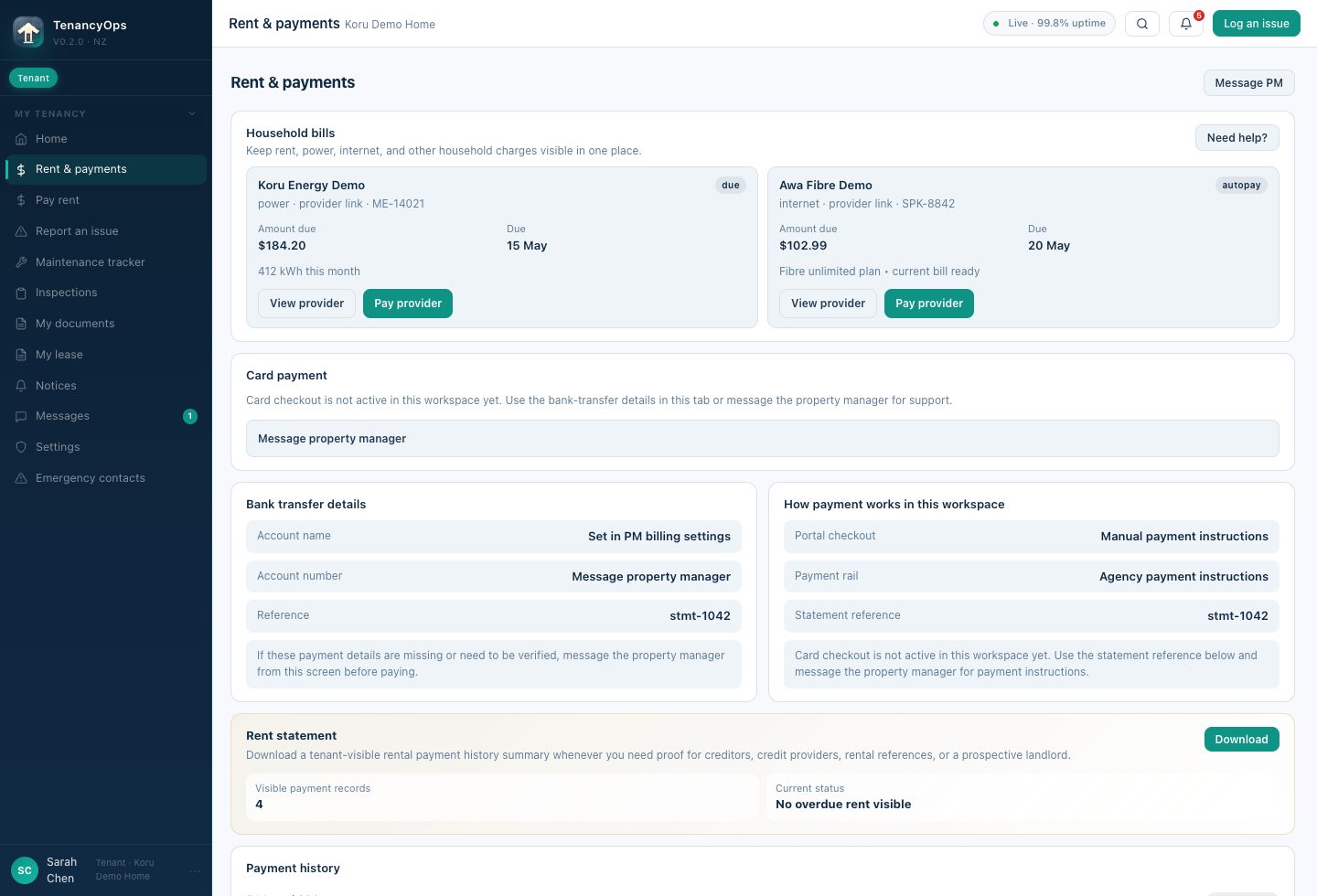Click the TenancyOps house logo
The image size is (1317, 896).
[x=28, y=32]
